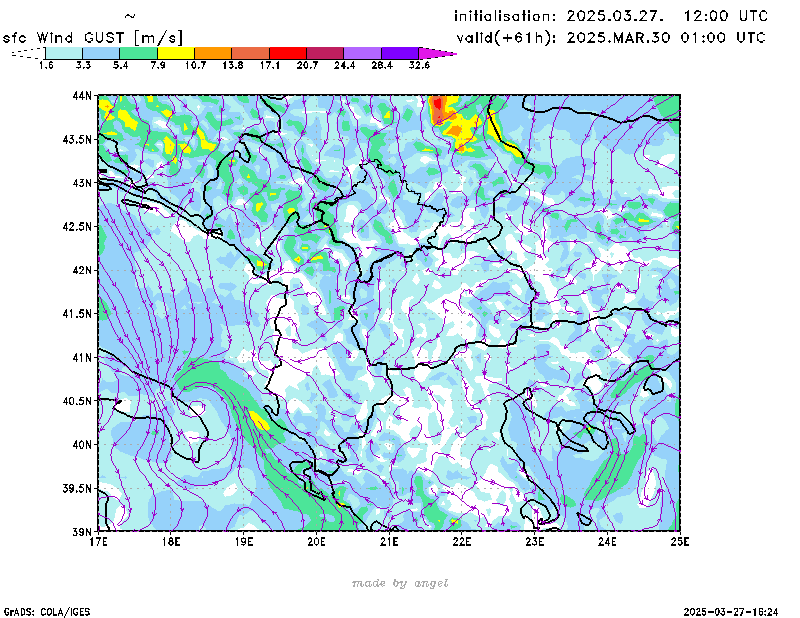Click the "made by angel" watermark

[x=400, y=583]
